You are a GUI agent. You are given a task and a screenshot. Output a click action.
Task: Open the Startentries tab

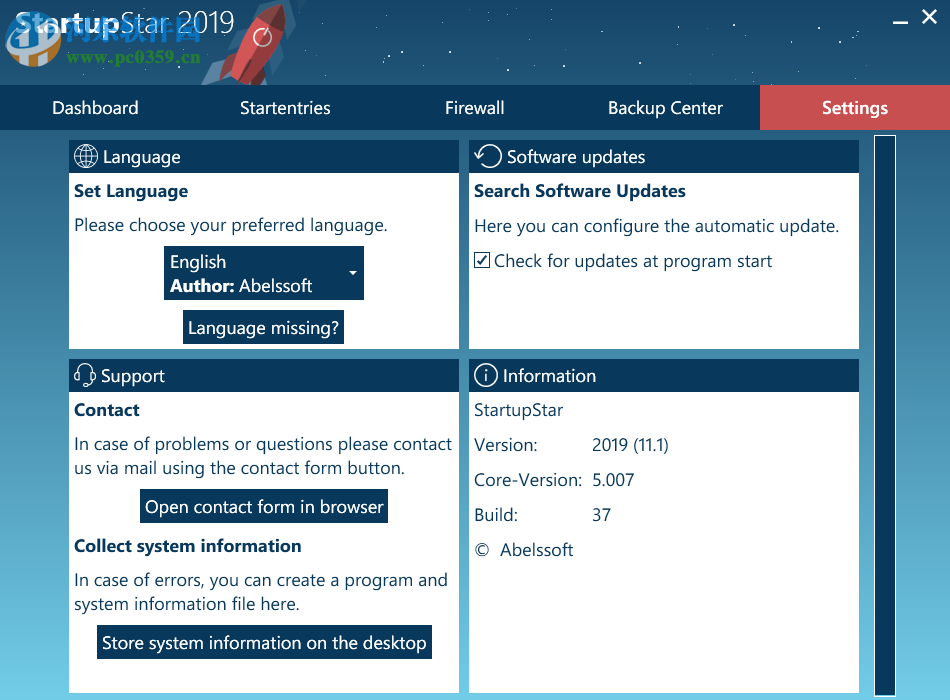click(285, 107)
